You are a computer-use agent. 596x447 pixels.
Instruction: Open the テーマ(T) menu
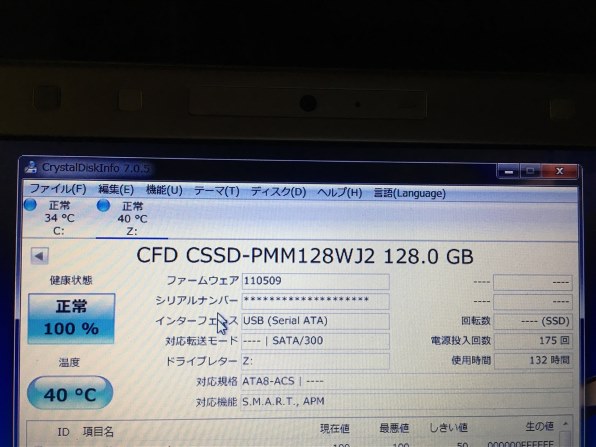(216, 190)
